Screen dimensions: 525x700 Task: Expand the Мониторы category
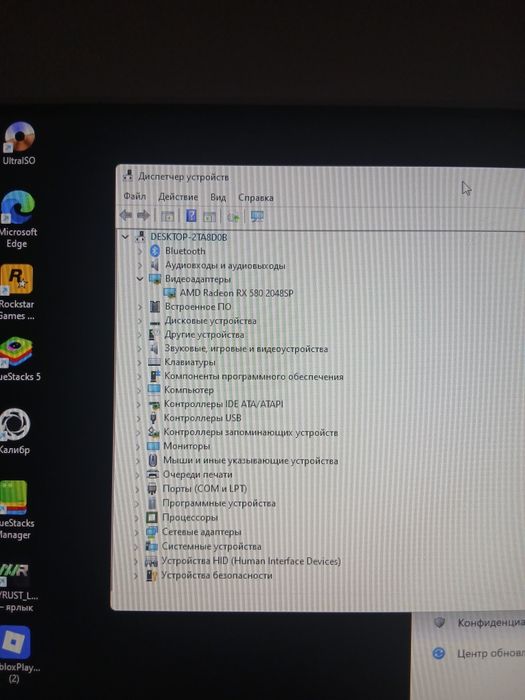(138, 446)
